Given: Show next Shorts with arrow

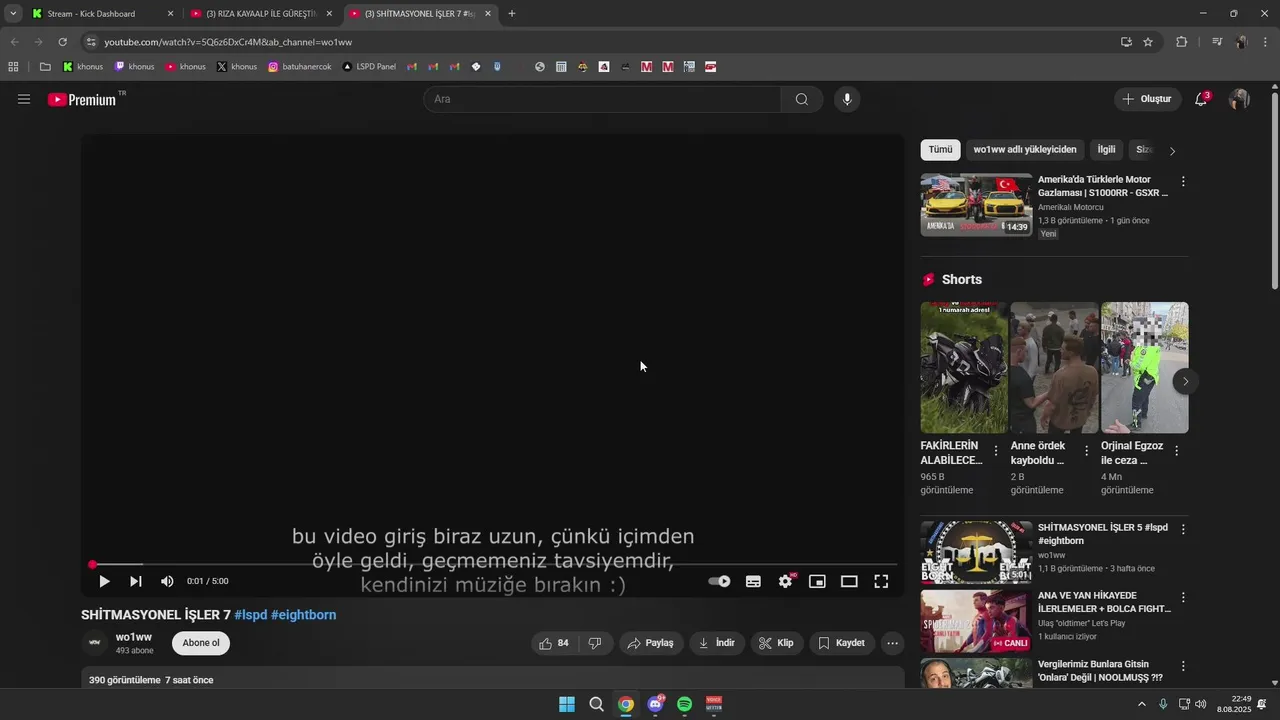Looking at the screenshot, I should [x=1185, y=381].
